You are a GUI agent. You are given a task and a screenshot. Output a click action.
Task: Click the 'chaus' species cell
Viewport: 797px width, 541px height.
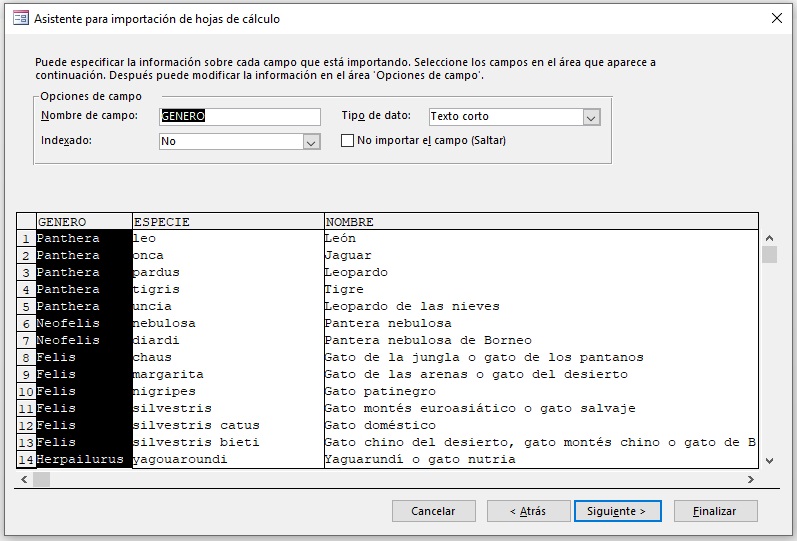point(228,357)
